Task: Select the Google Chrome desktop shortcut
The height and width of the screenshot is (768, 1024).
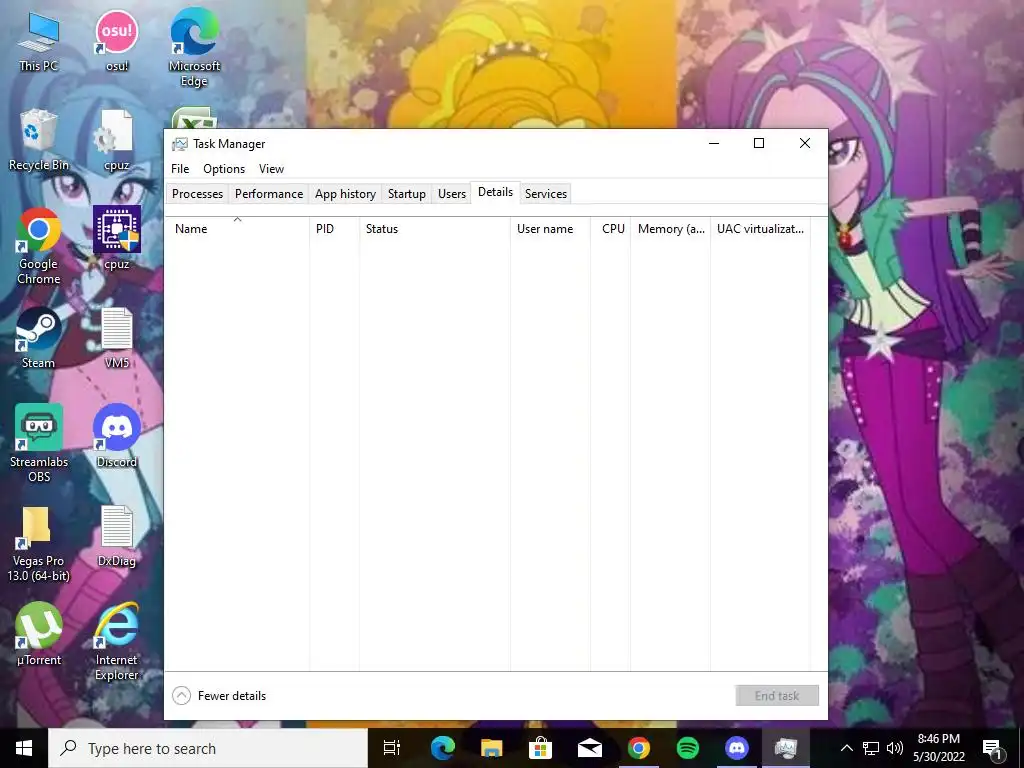Action: click(39, 246)
